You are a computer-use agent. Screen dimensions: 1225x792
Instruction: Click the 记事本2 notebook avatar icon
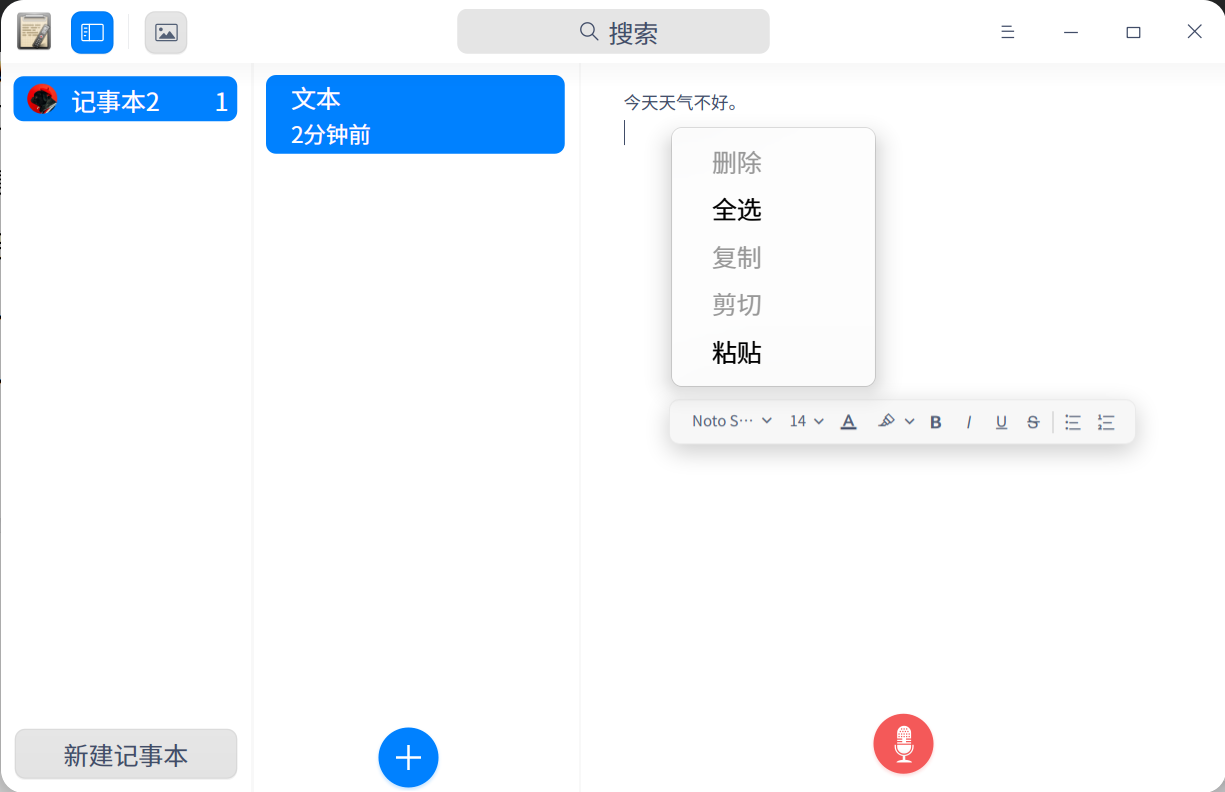(x=42, y=99)
